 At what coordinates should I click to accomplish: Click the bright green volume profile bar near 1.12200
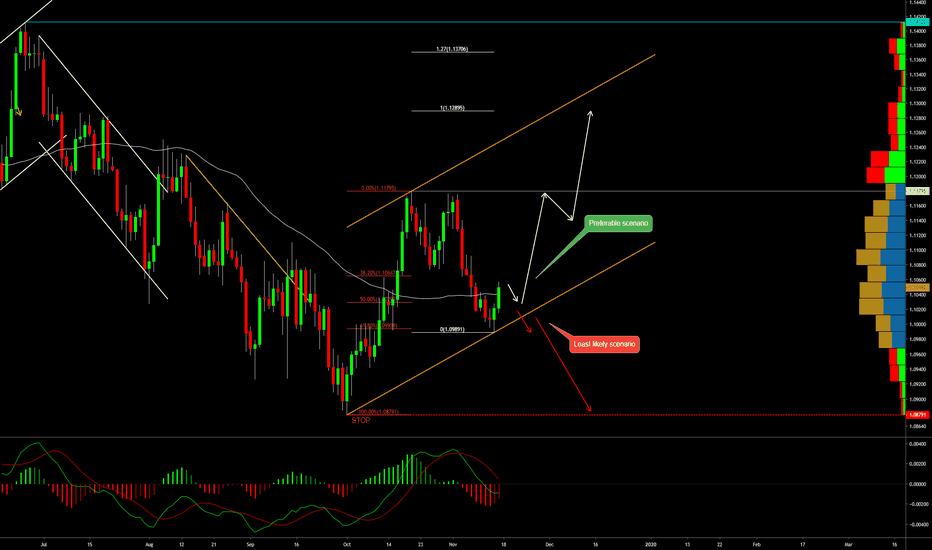coord(898,160)
